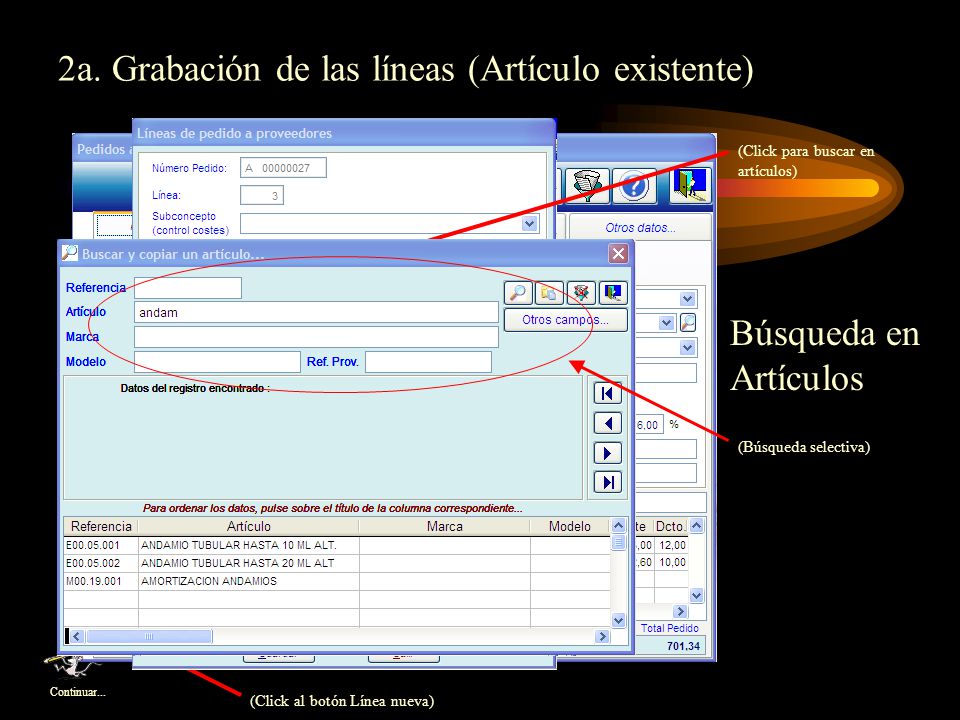Click the Artículo field containing andam
This screenshot has width=960, height=720.
(x=316, y=312)
